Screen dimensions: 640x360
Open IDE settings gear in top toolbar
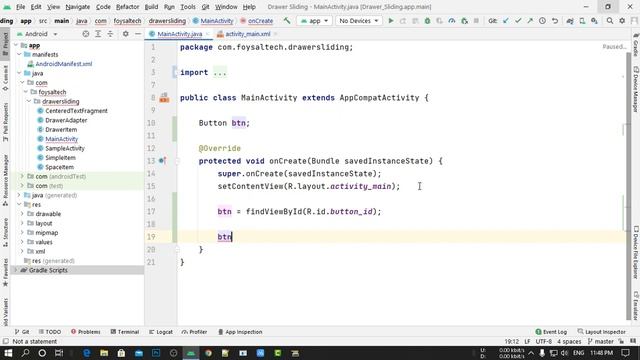click(622, 20)
